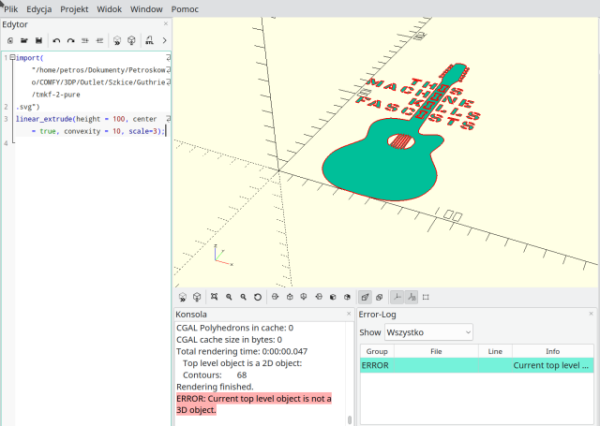The width and height of the screenshot is (600, 426).
Task: Undo the last edit
Action: (x=57, y=40)
